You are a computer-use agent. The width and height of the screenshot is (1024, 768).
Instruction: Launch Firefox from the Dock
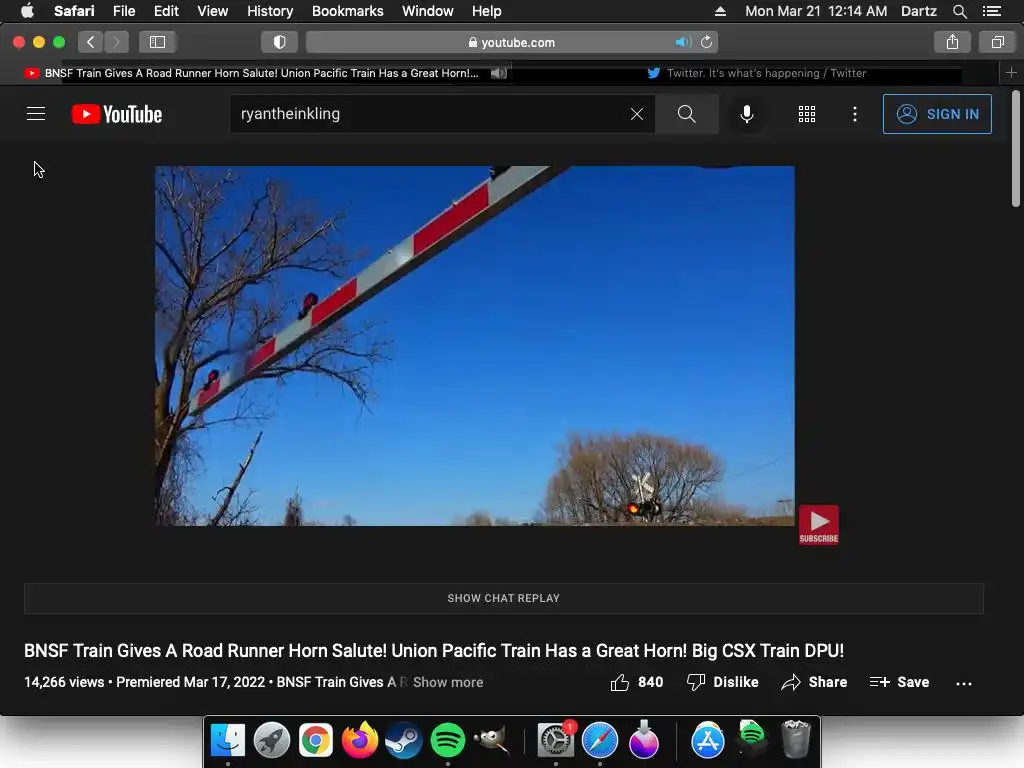pyautogui.click(x=360, y=740)
